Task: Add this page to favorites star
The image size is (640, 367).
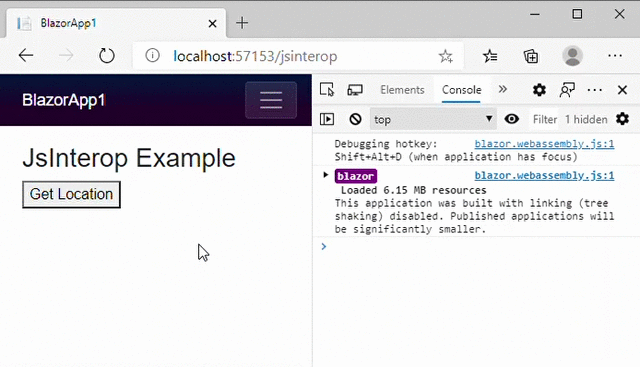Action: point(446,56)
